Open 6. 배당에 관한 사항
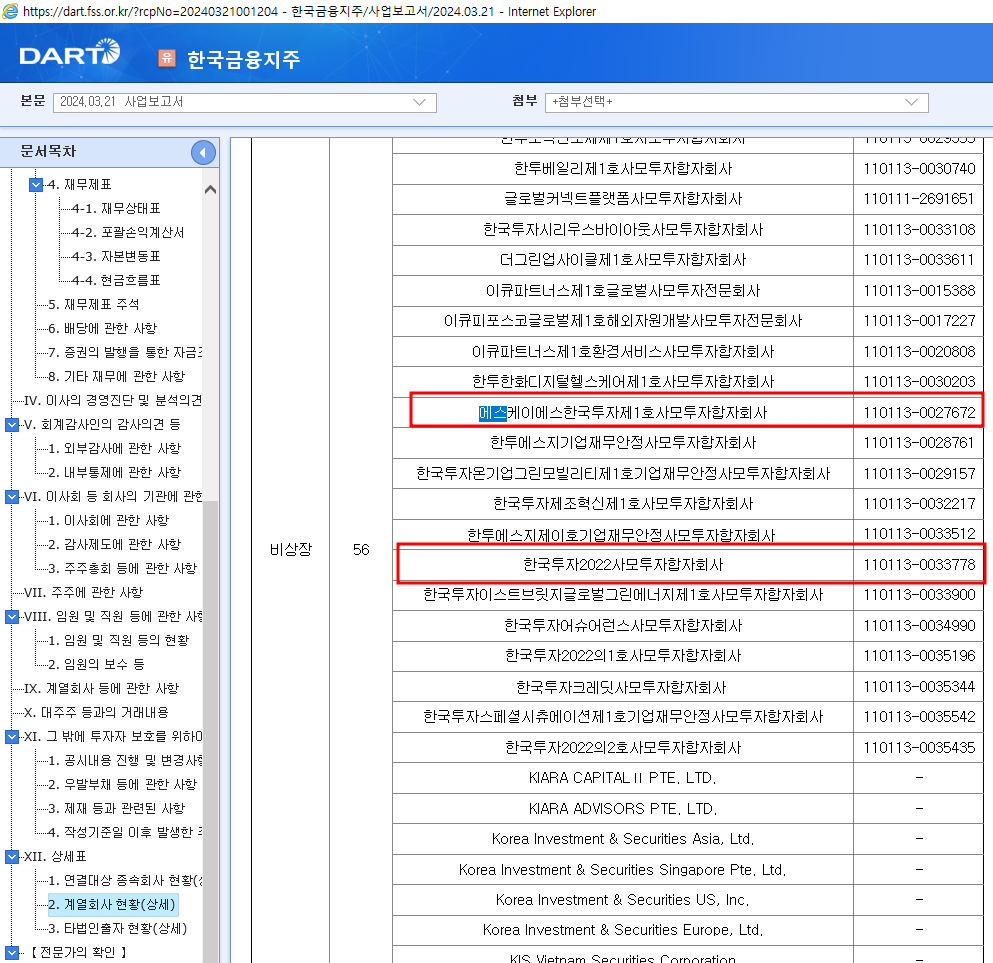The height and width of the screenshot is (963, 993). (103, 329)
